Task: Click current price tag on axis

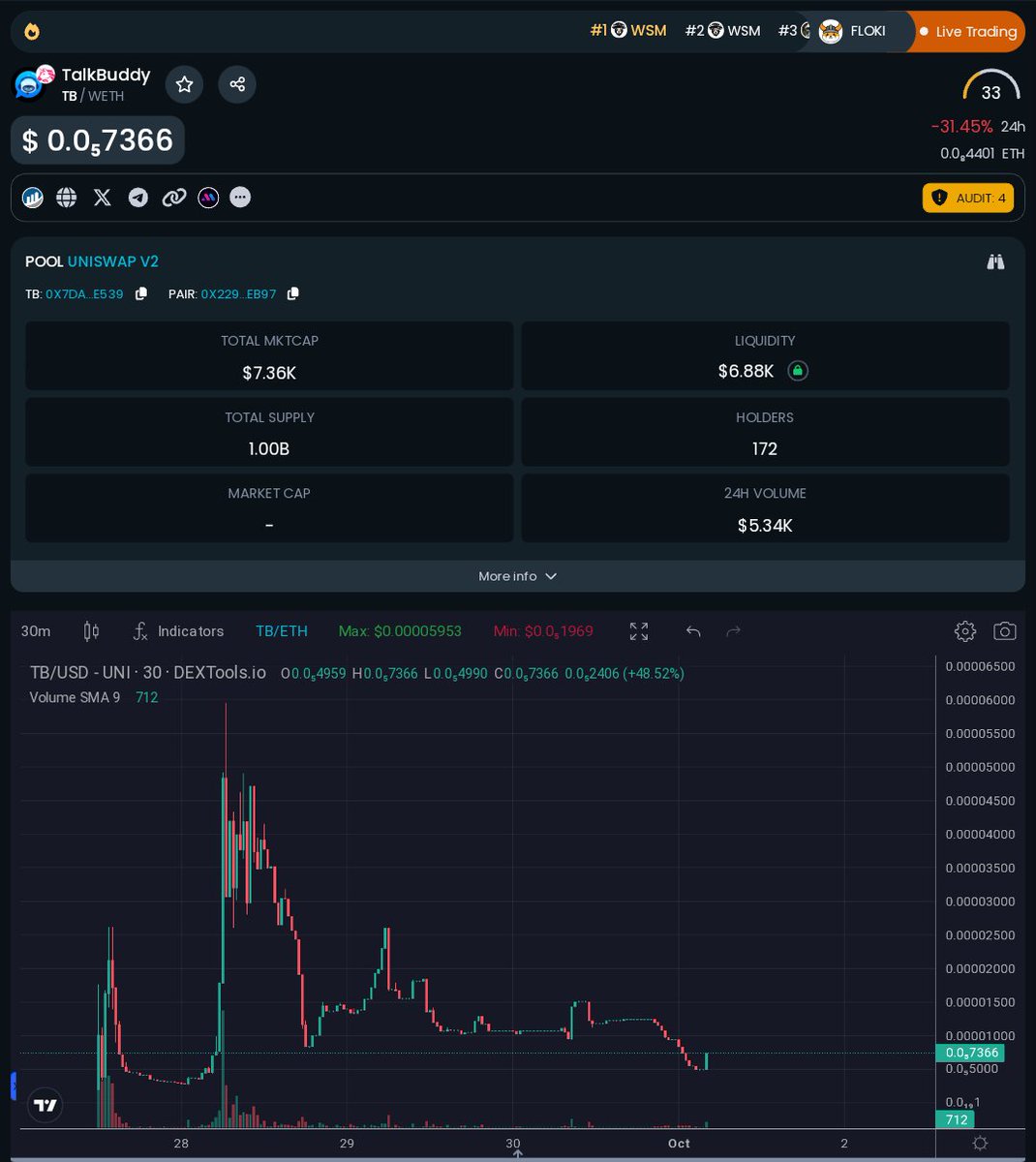Action: pyautogui.click(x=969, y=1053)
